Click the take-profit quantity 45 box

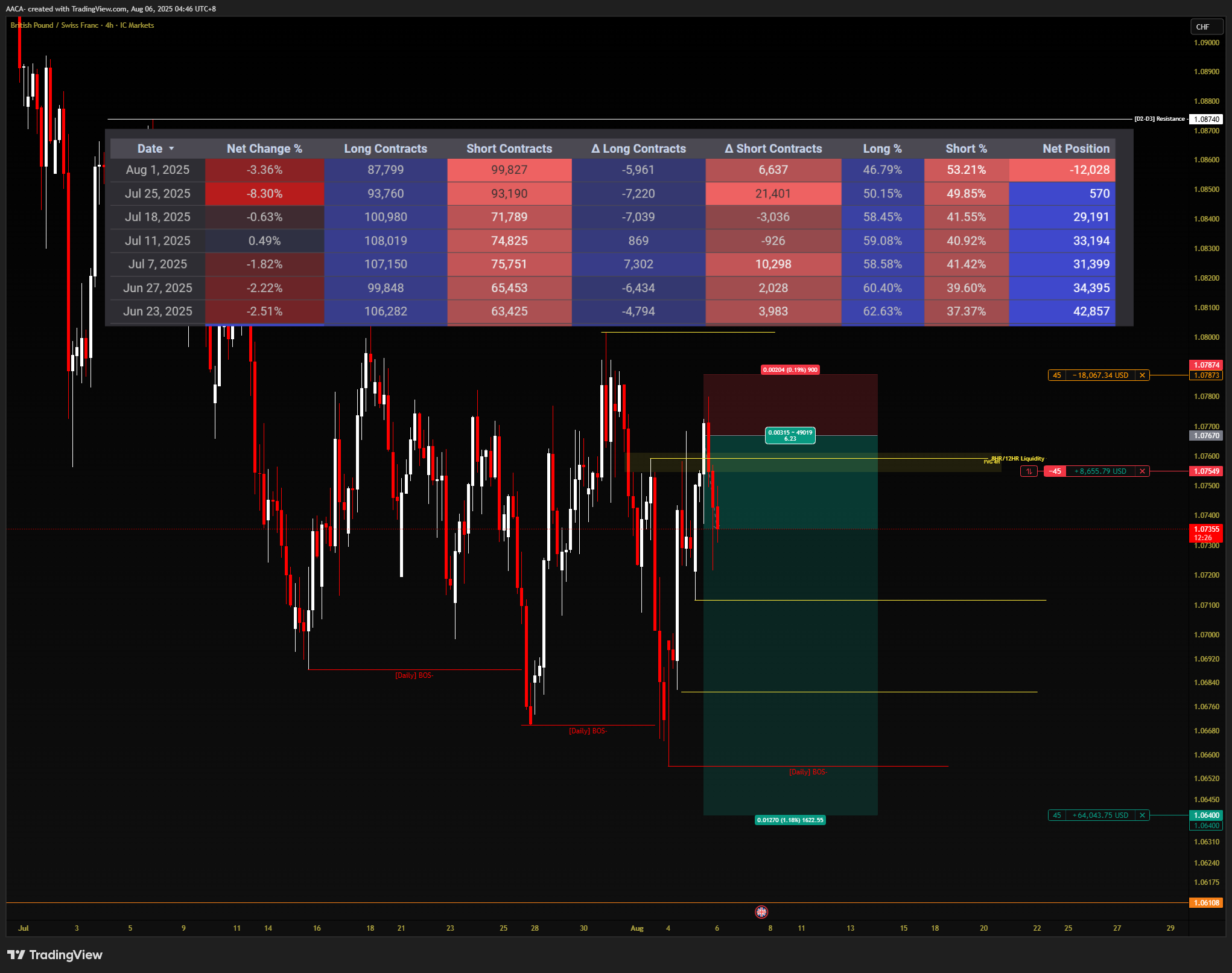pos(1057,815)
